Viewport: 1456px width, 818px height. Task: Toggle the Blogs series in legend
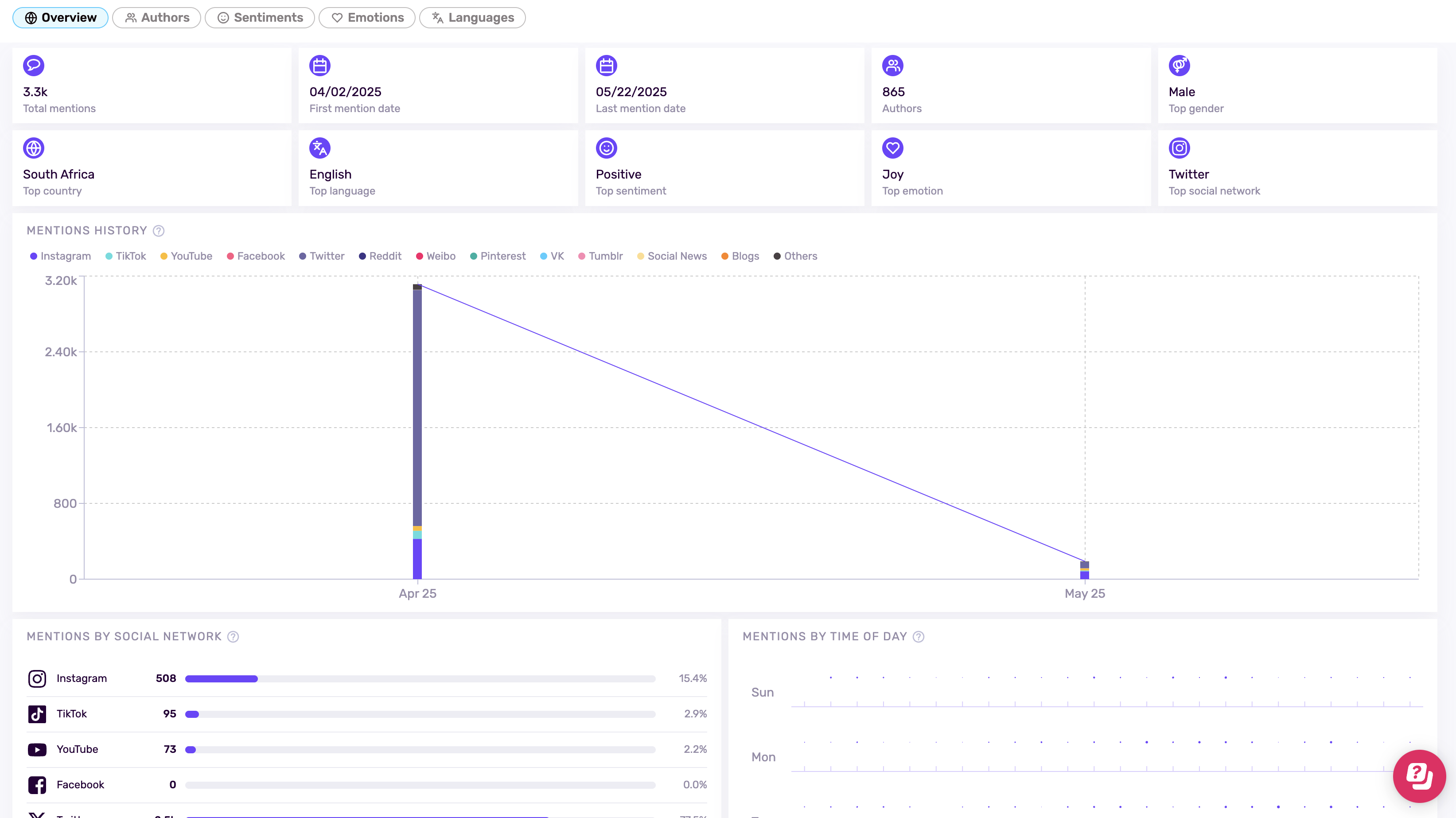pyautogui.click(x=740, y=256)
